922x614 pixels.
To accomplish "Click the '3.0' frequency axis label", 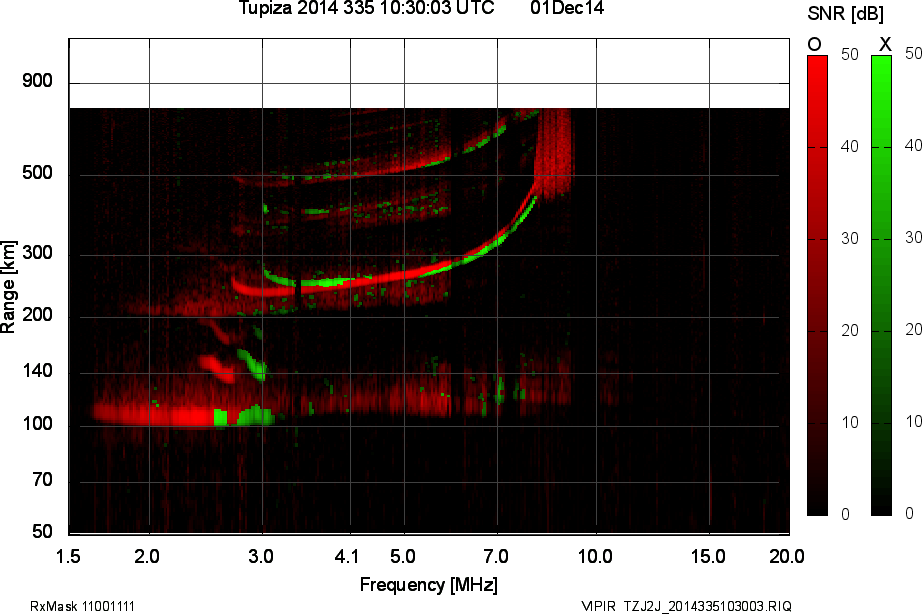I will [261, 556].
